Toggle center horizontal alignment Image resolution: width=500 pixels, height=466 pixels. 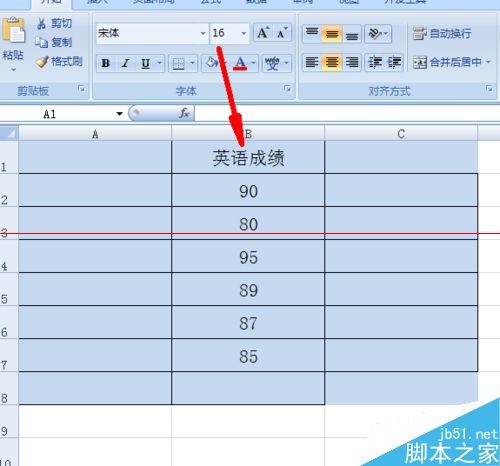(x=332, y=62)
